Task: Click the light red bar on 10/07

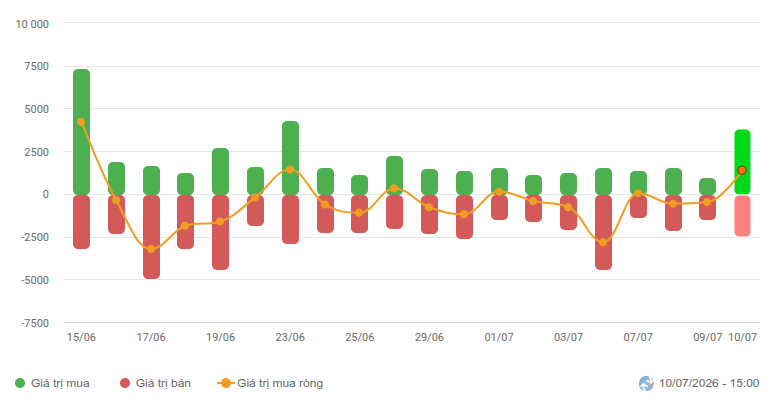Action: click(742, 215)
